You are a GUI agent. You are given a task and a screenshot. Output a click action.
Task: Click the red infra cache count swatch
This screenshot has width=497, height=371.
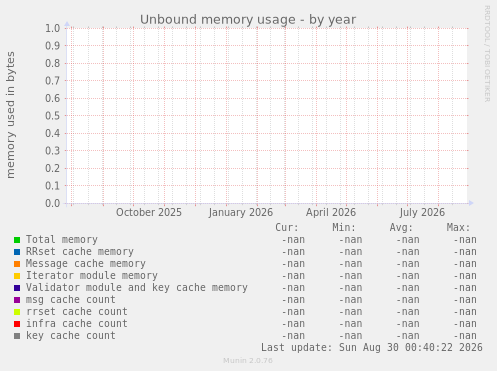17,324
